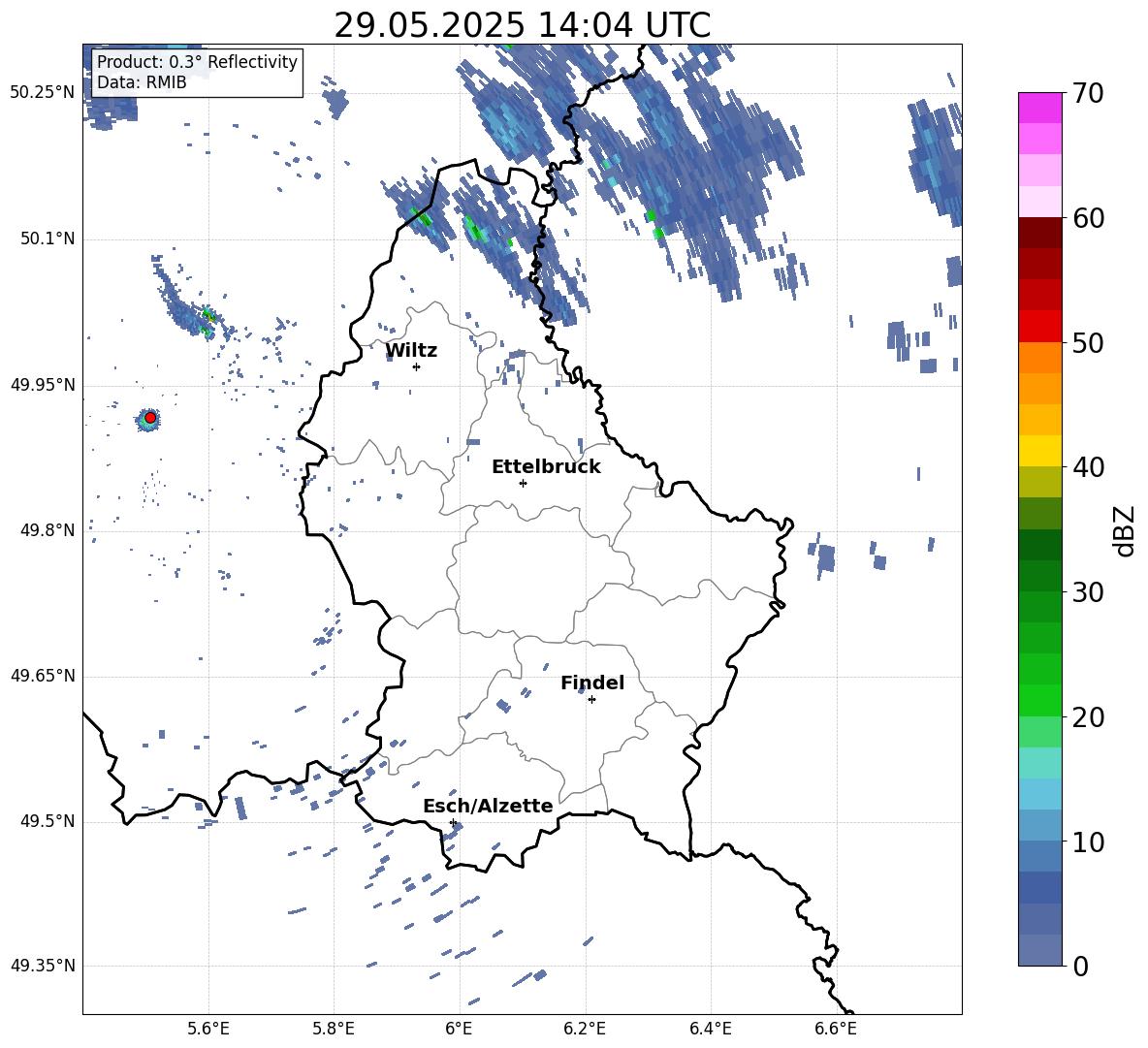The image size is (1148, 1048).
Task: Pick the yellow swatch just above 40 dBZ
Action: [1039, 451]
